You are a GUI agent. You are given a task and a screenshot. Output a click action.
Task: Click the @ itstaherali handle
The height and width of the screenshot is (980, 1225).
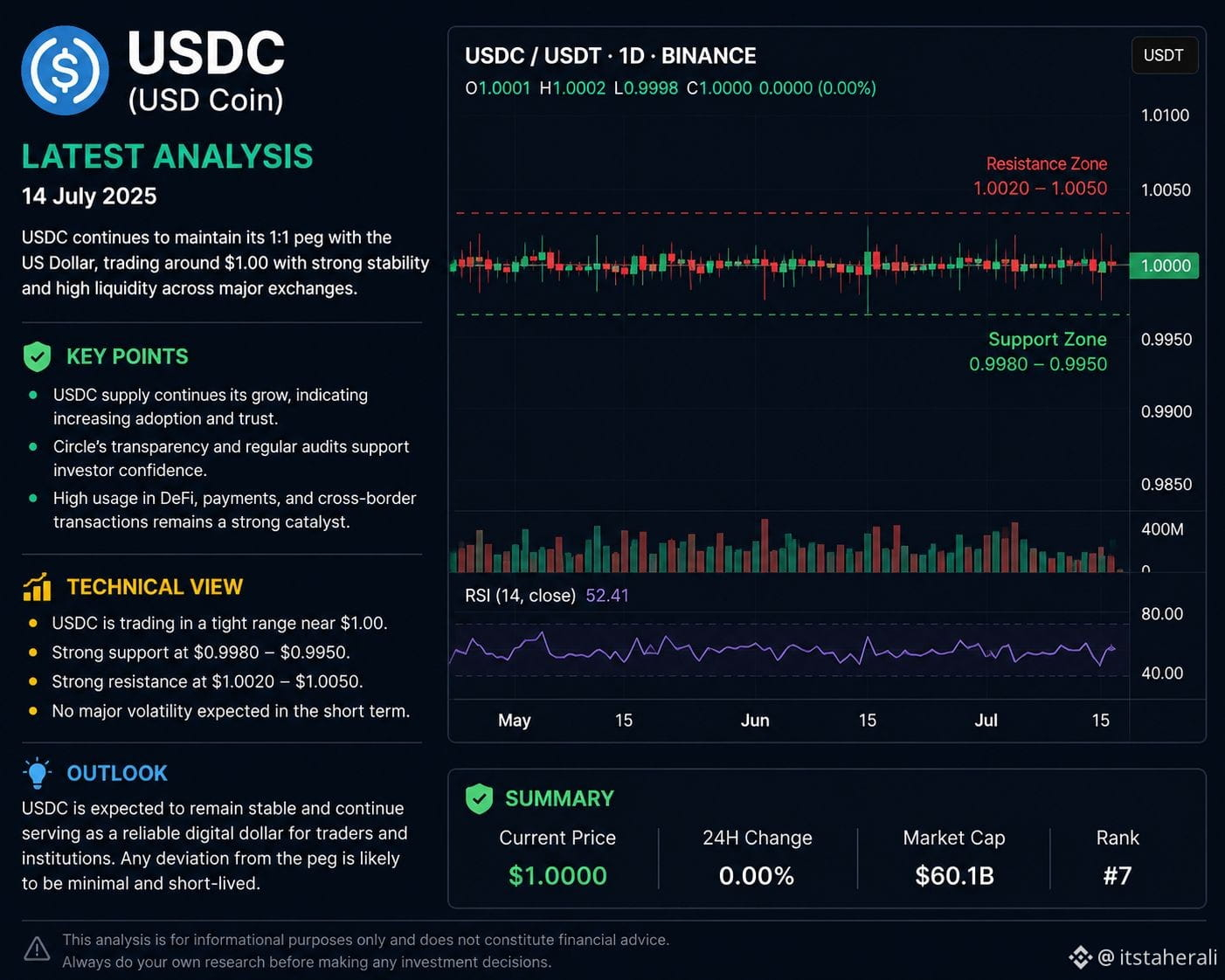[1157, 958]
